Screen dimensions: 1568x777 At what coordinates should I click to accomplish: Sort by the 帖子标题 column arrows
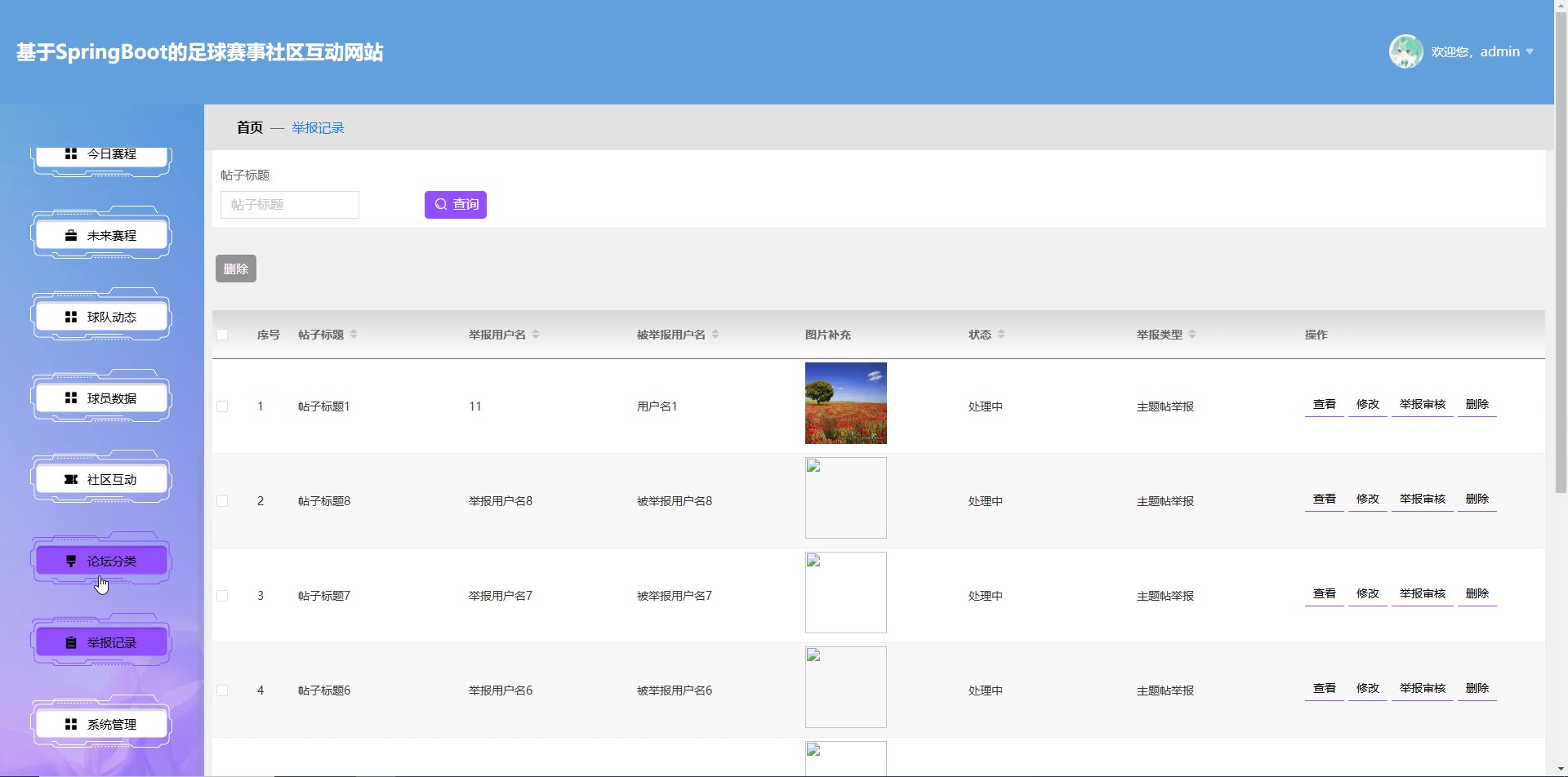pyautogui.click(x=354, y=335)
